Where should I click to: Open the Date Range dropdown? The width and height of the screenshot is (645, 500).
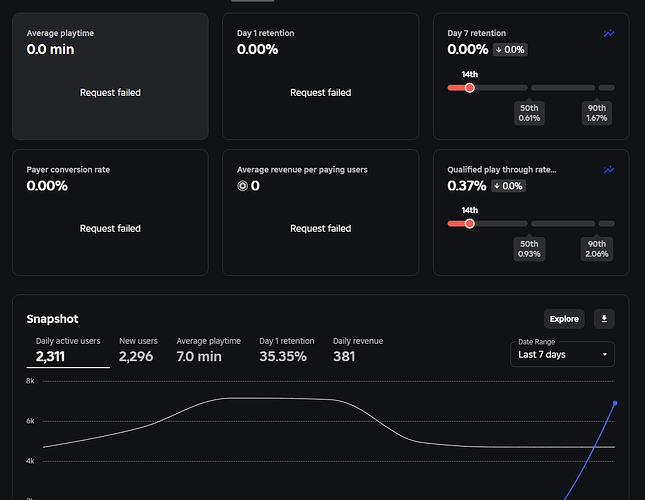pyautogui.click(x=562, y=354)
